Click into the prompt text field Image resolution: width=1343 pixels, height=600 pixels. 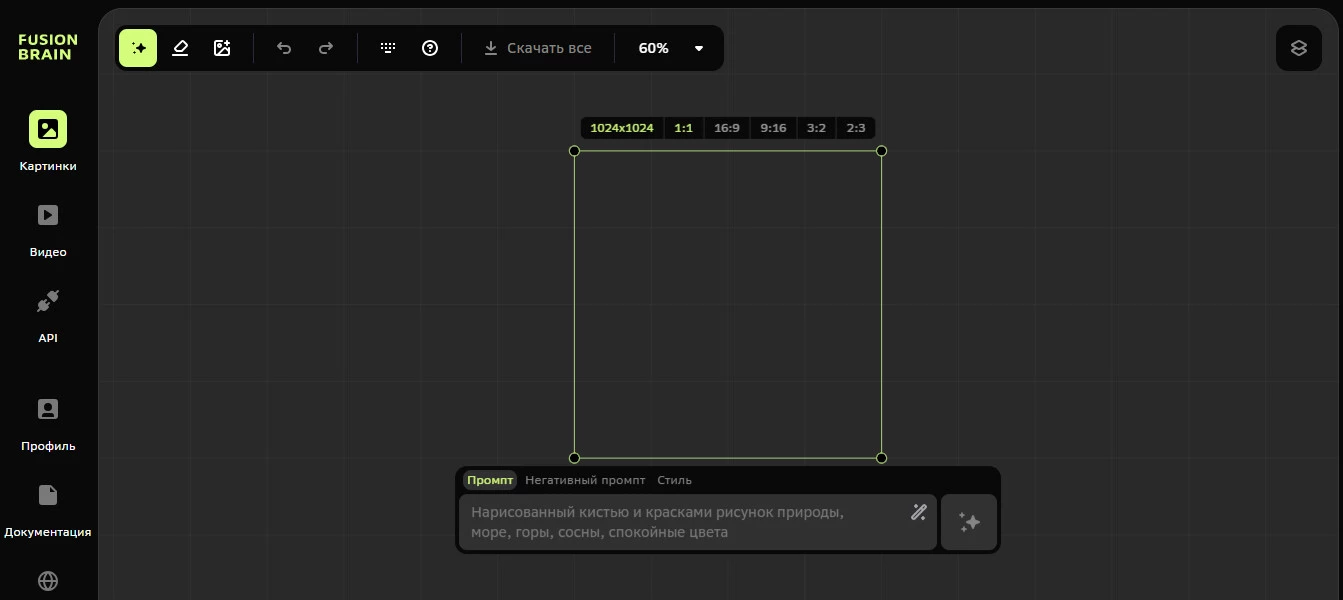point(698,522)
